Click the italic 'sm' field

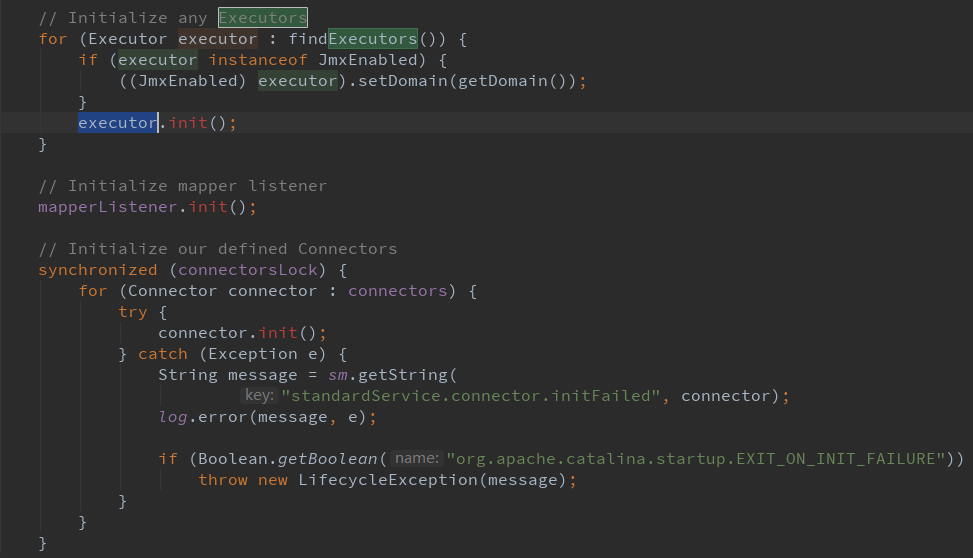coord(338,375)
